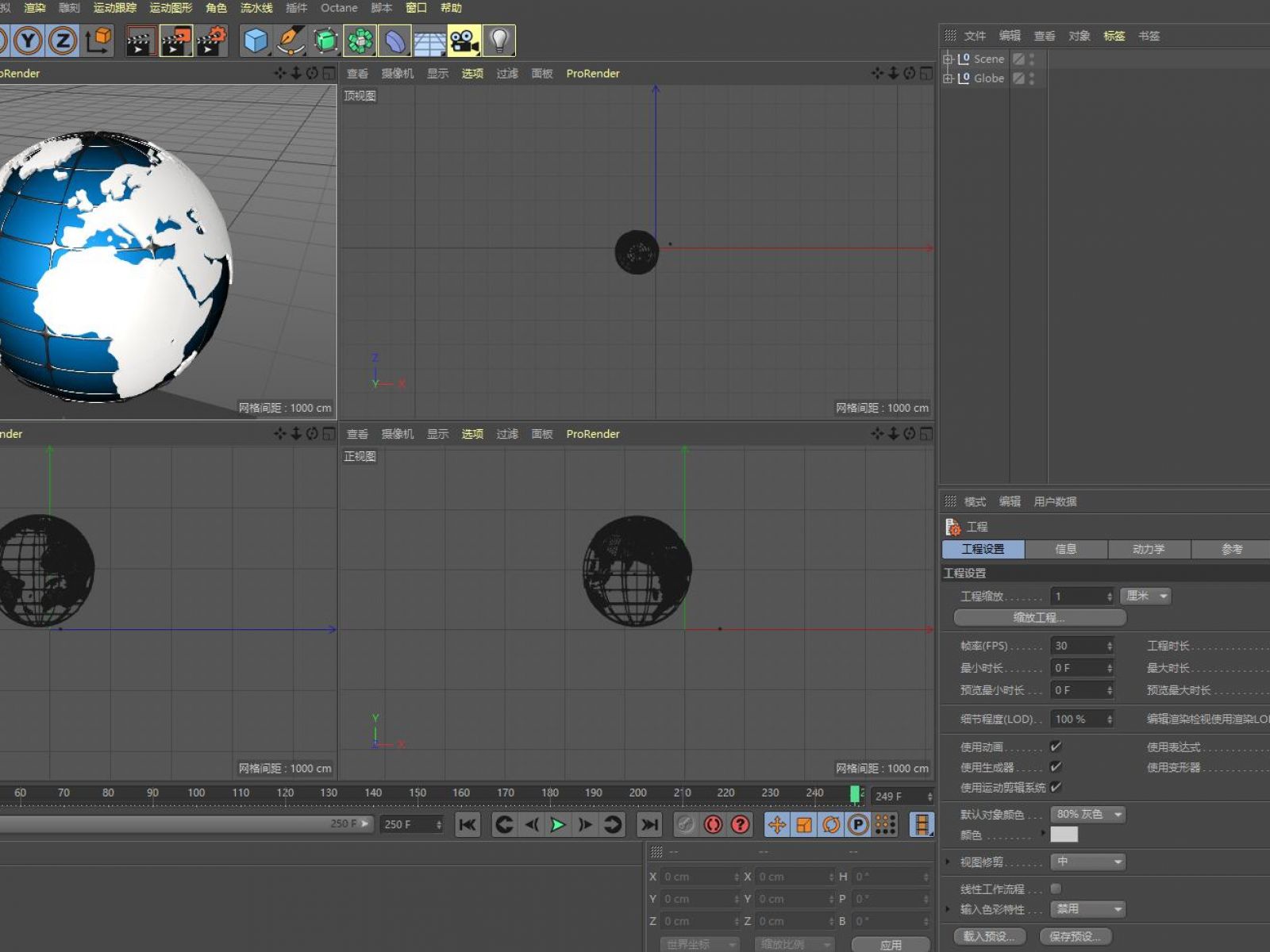Click the 载入预设... button

(x=989, y=937)
